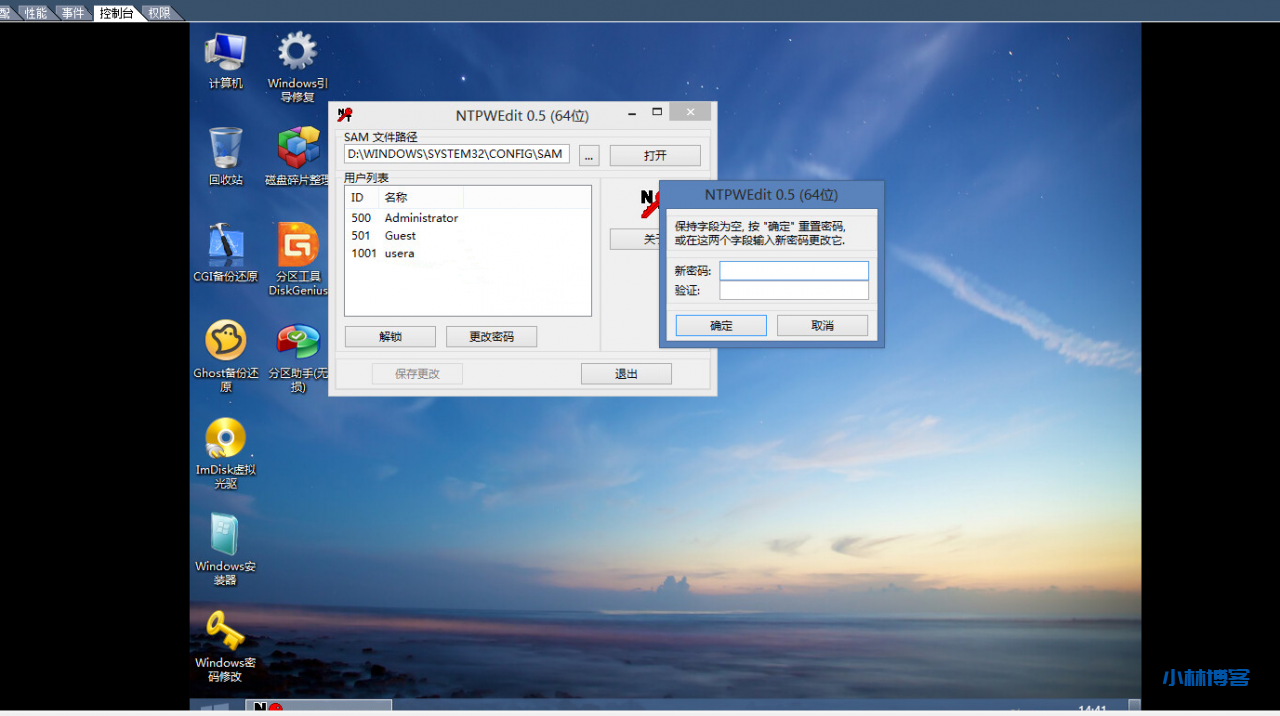
Task: Focus the 新密码 input field
Action: pos(794,271)
